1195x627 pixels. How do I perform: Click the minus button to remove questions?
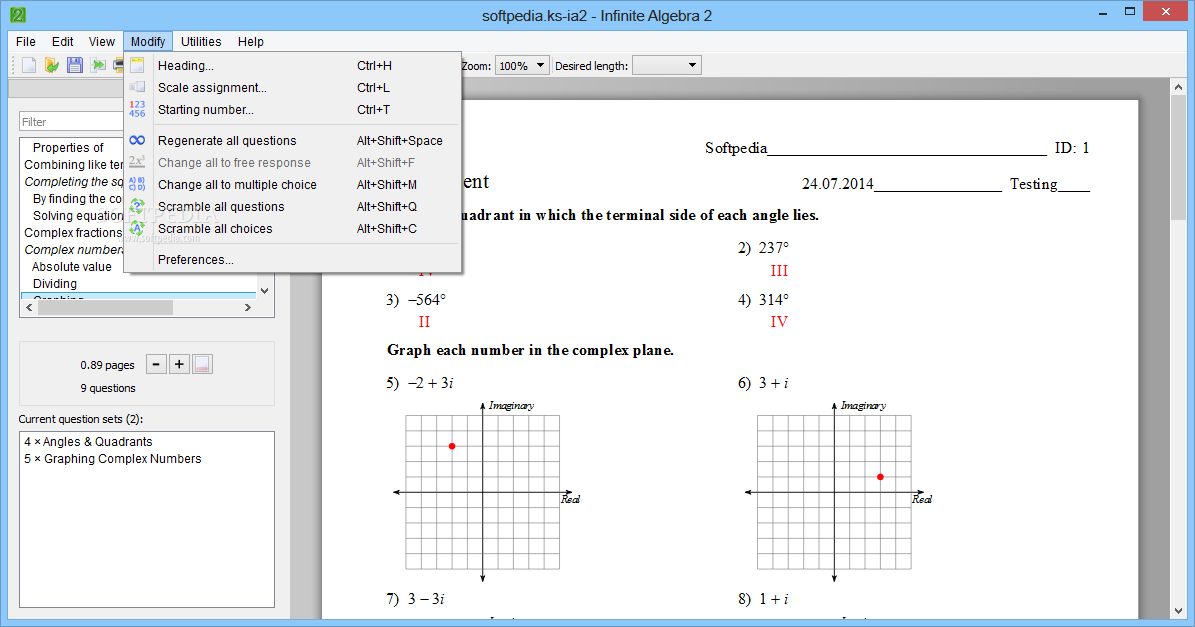156,364
